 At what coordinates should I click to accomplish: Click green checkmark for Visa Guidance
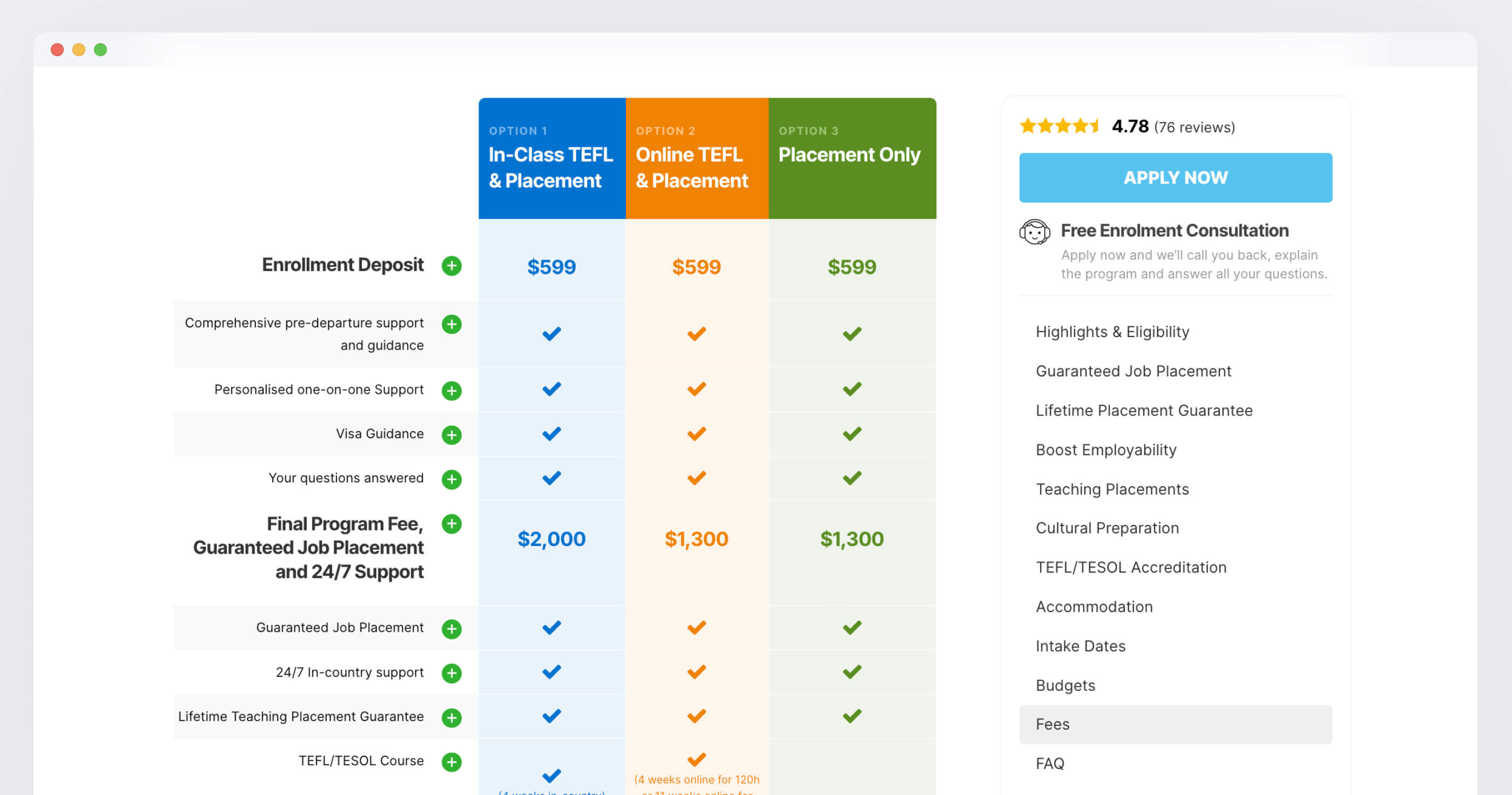[852, 434]
